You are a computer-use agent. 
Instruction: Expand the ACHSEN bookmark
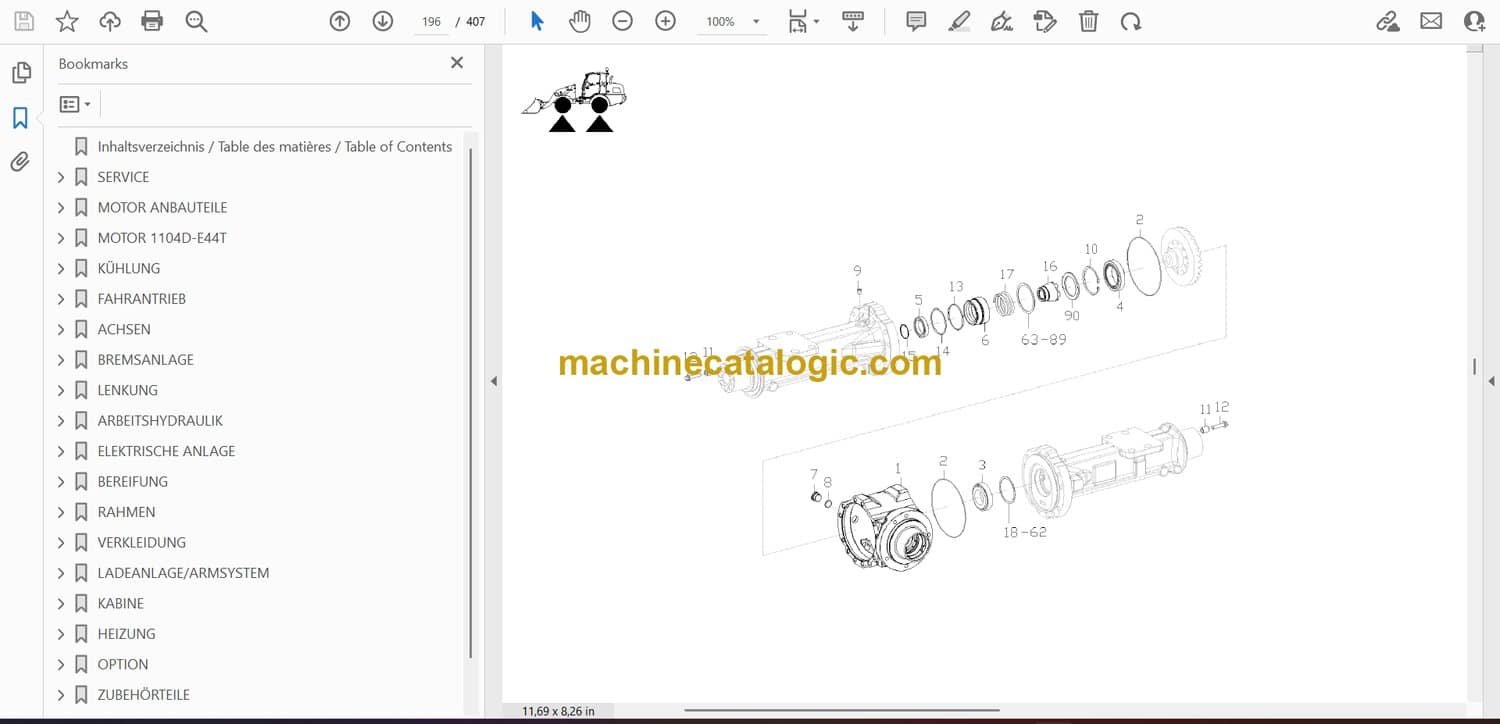61,330
